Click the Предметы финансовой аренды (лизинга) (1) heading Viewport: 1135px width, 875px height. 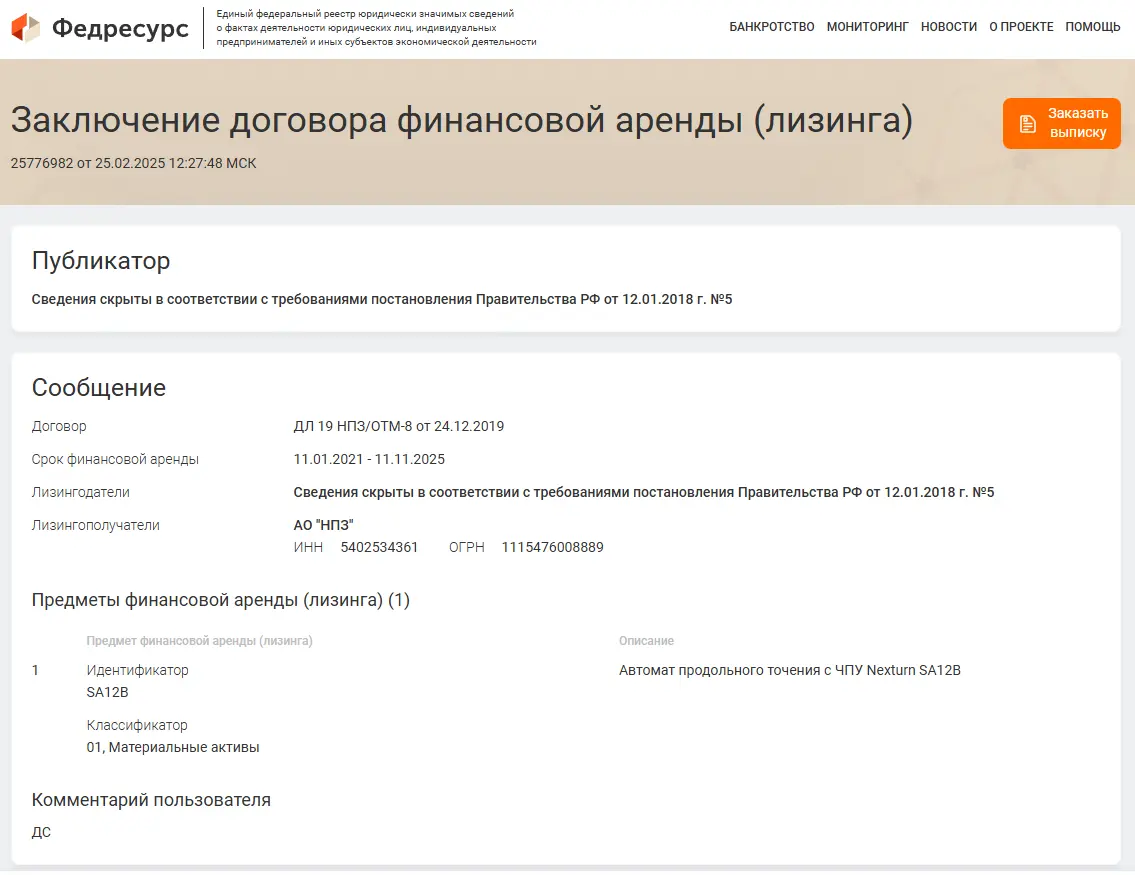[x=221, y=600]
